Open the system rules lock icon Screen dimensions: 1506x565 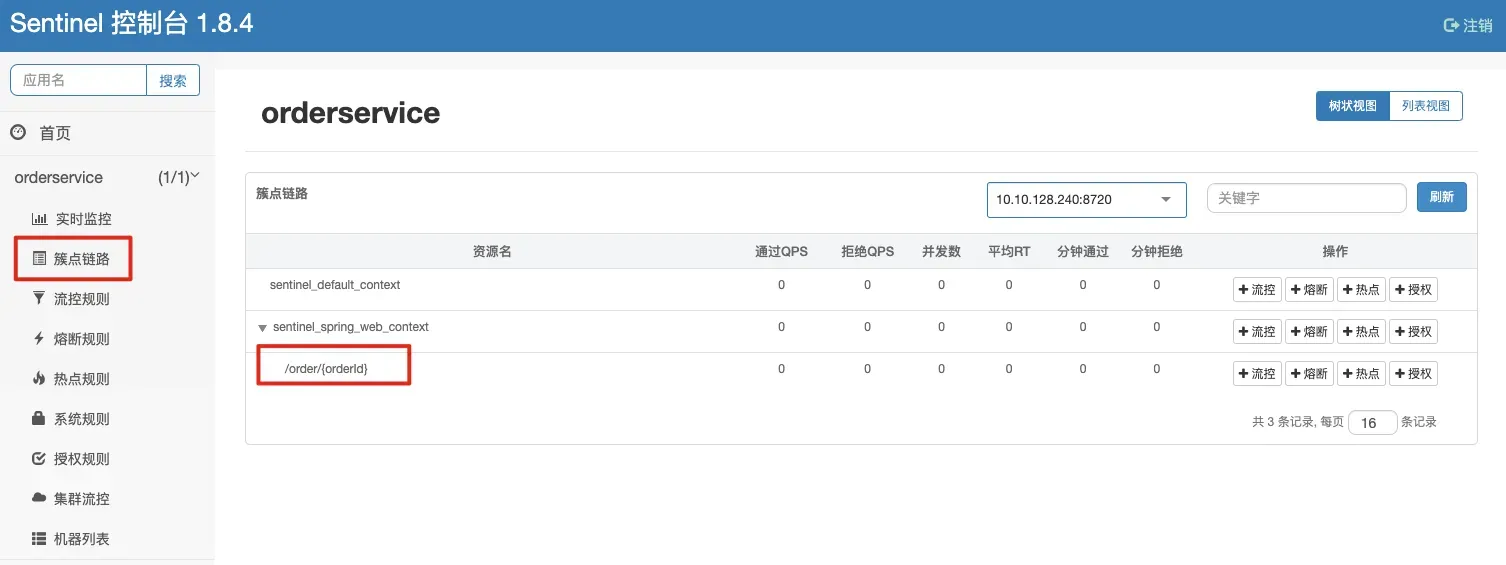pos(39,419)
